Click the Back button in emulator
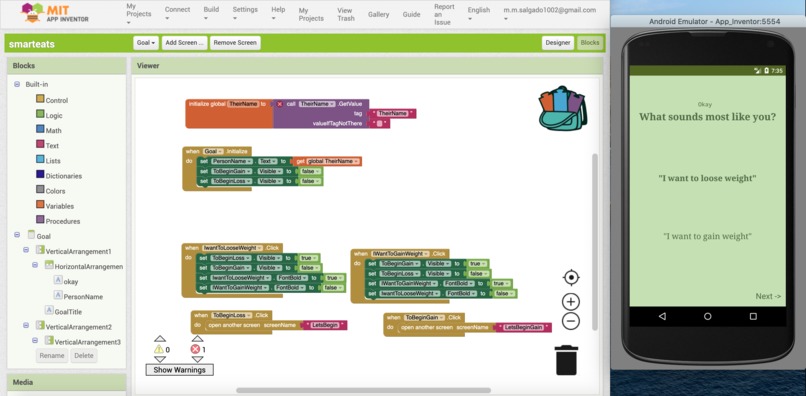 662,316
